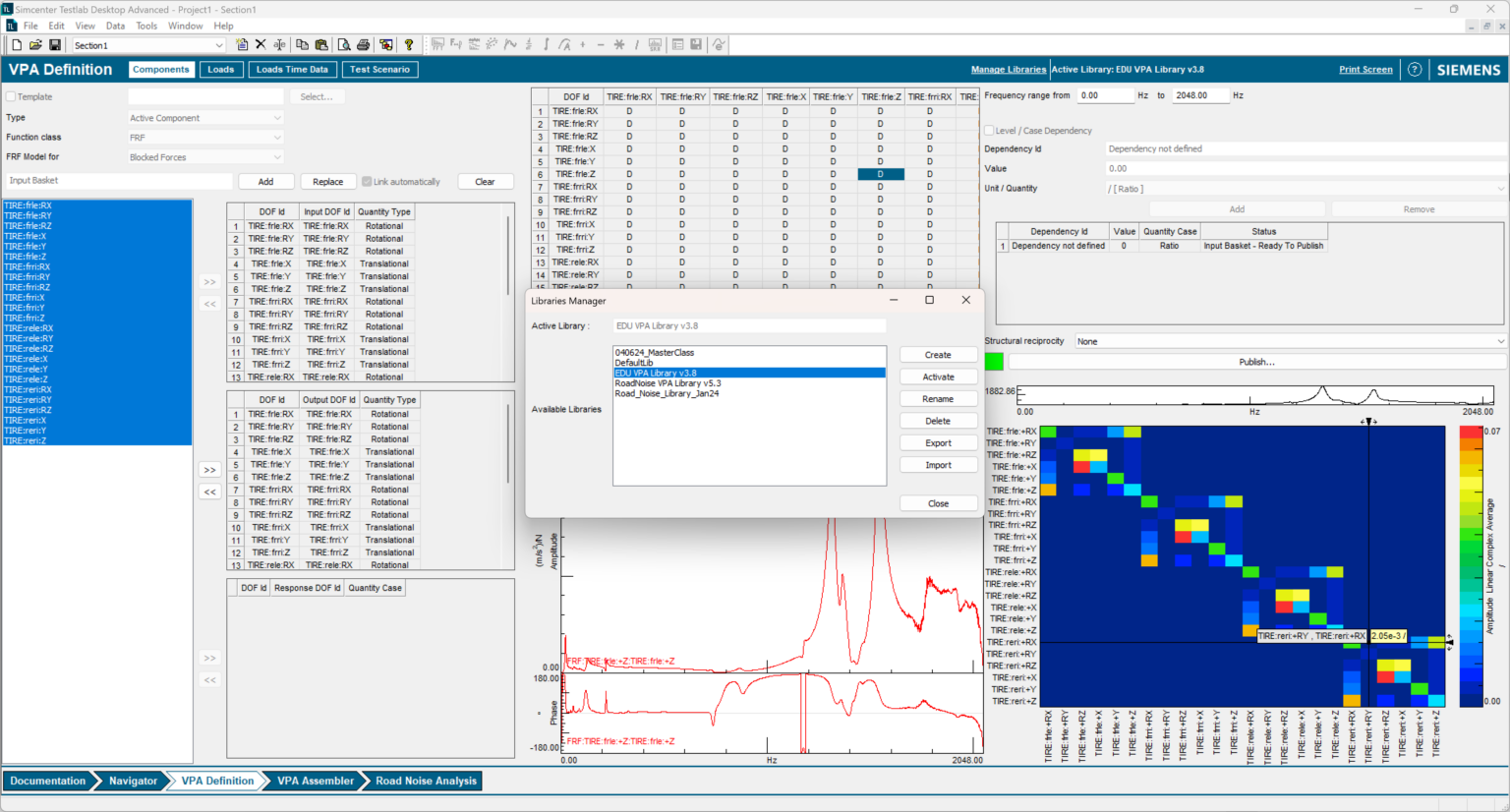Open the VPA Definition Help circle icon
Image resolution: width=1510 pixels, height=812 pixels.
(1414, 69)
